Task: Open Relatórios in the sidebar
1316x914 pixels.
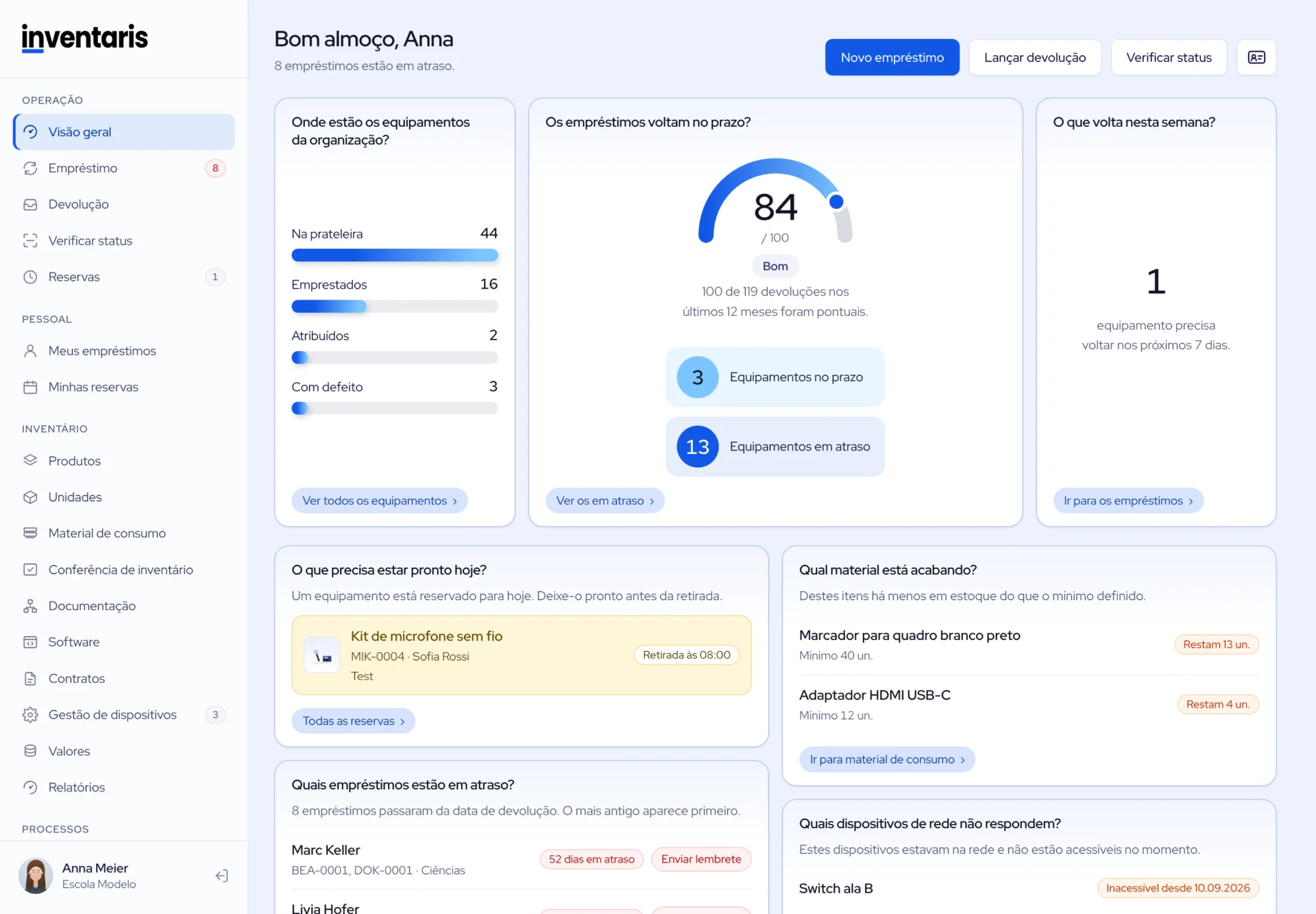Action: point(124,787)
